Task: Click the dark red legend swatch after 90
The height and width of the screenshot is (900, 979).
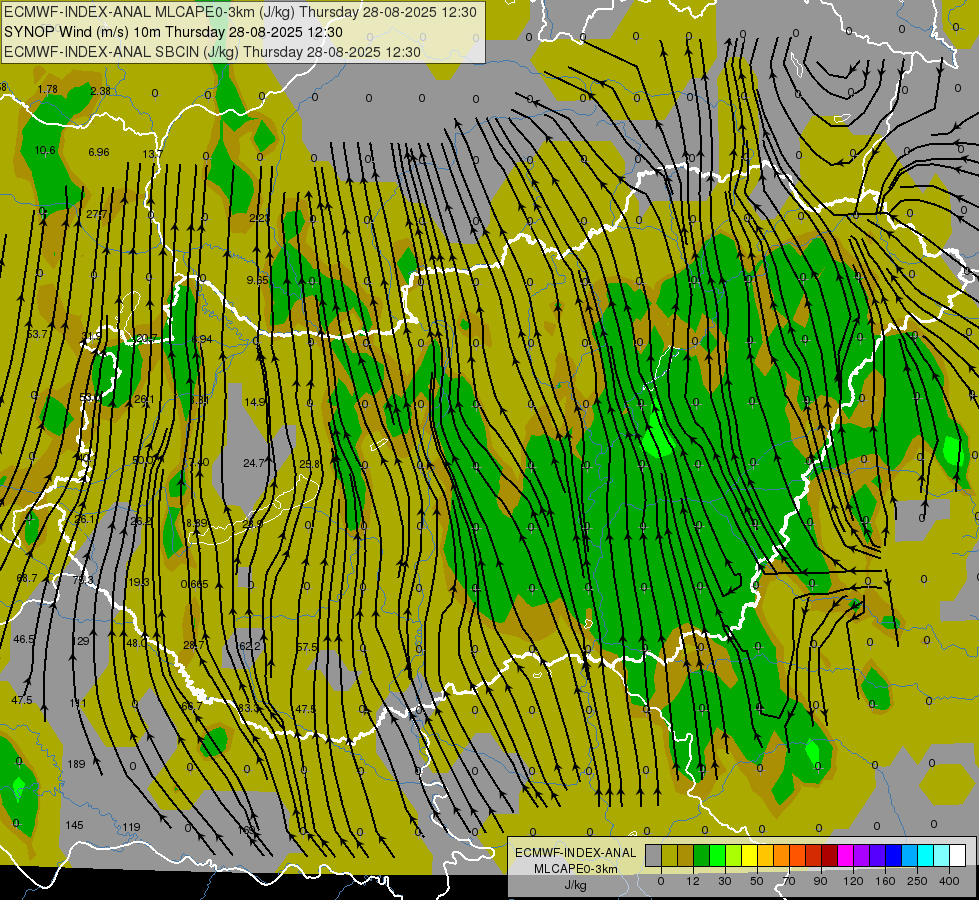Action: 830,856
